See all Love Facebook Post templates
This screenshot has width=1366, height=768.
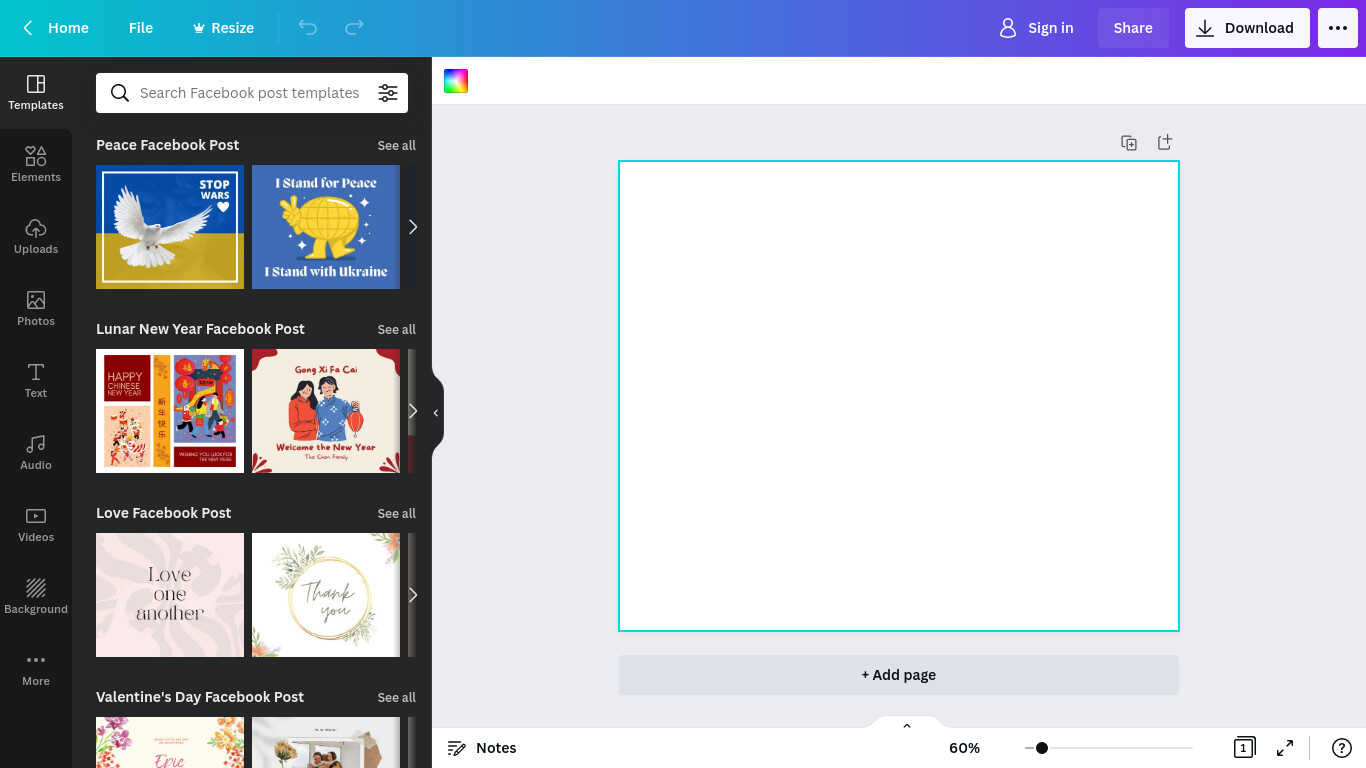pos(396,513)
